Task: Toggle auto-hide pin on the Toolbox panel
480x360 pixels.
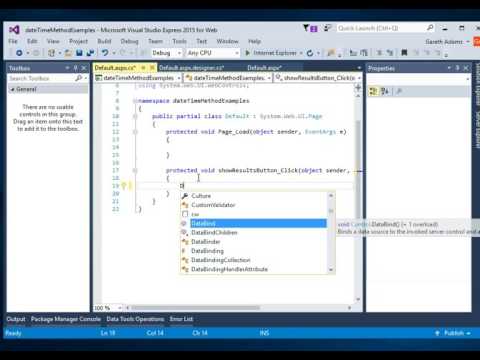Action: [75, 68]
